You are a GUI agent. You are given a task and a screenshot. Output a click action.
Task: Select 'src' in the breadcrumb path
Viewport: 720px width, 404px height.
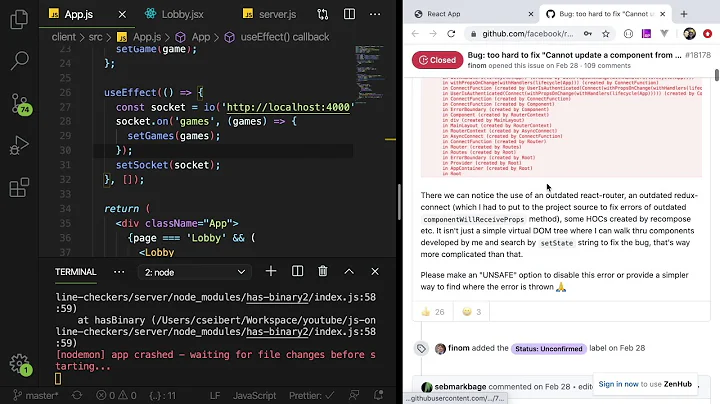pyautogui.click(x=96, y=37)
